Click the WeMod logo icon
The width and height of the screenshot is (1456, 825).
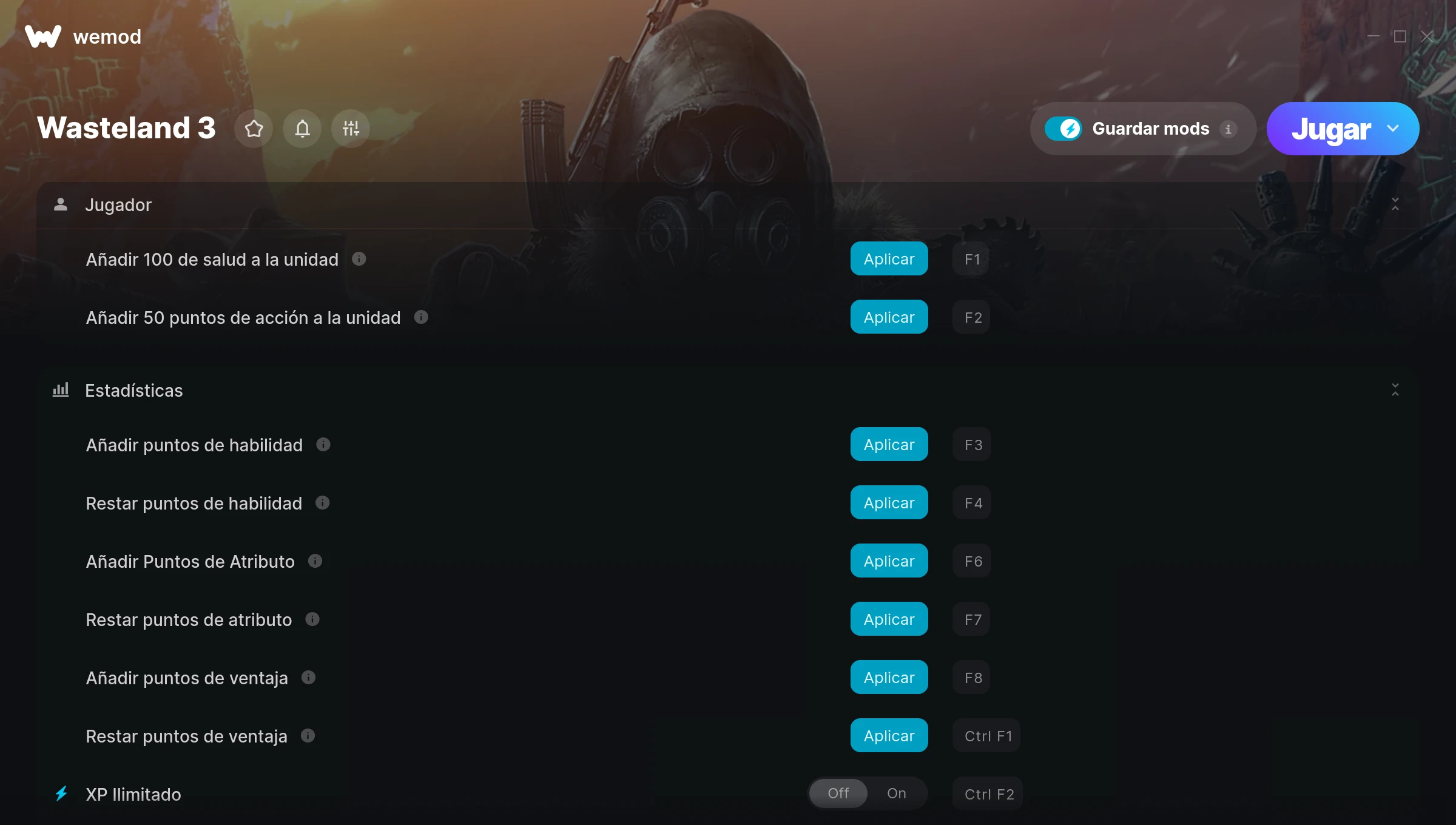(43, 36)
